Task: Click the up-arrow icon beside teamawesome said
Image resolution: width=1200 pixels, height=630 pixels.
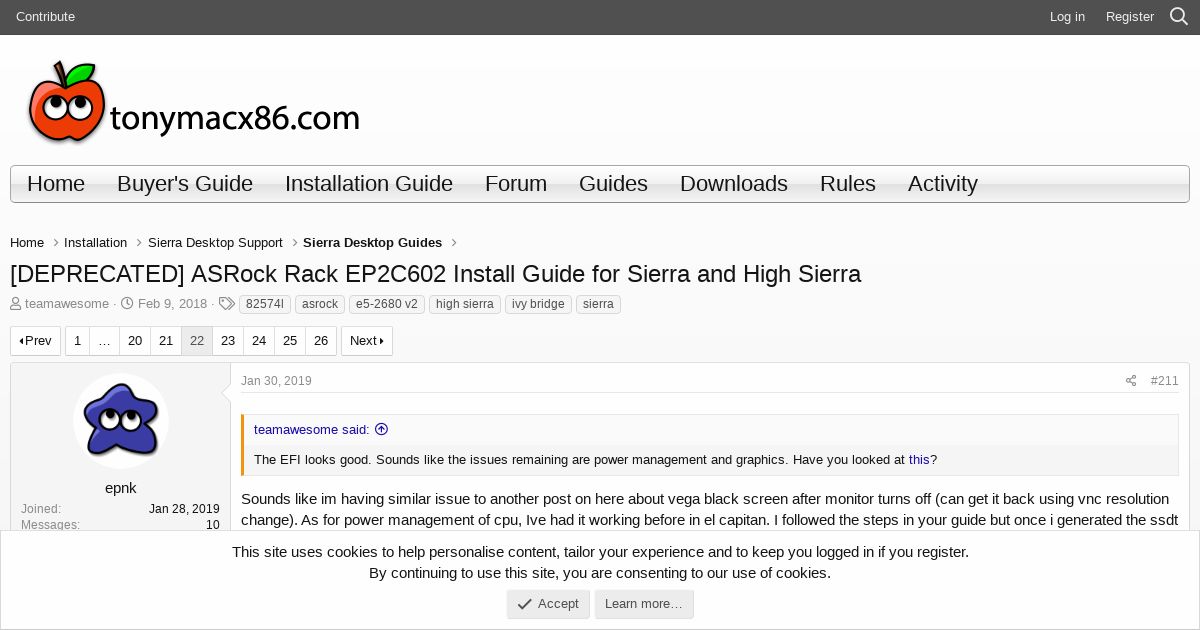Action: [381, 429]
